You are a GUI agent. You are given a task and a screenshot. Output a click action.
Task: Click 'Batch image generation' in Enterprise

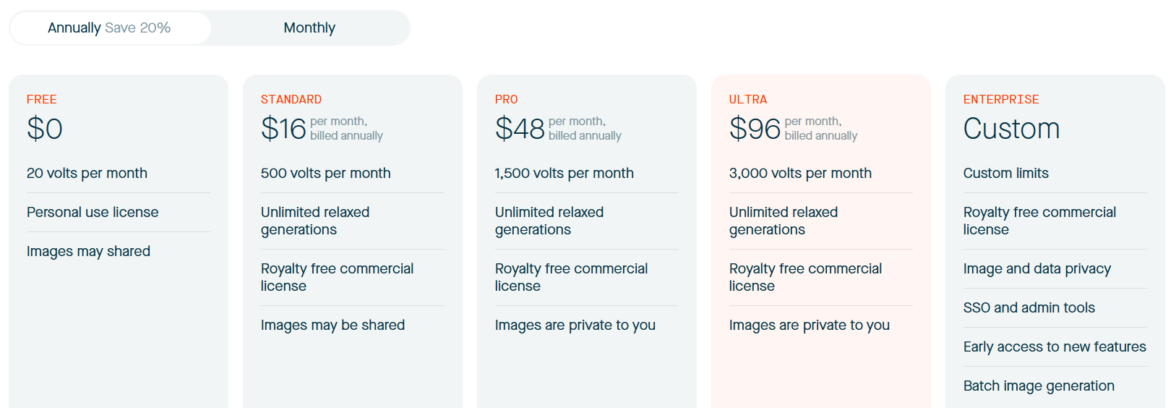point(1038,386)
